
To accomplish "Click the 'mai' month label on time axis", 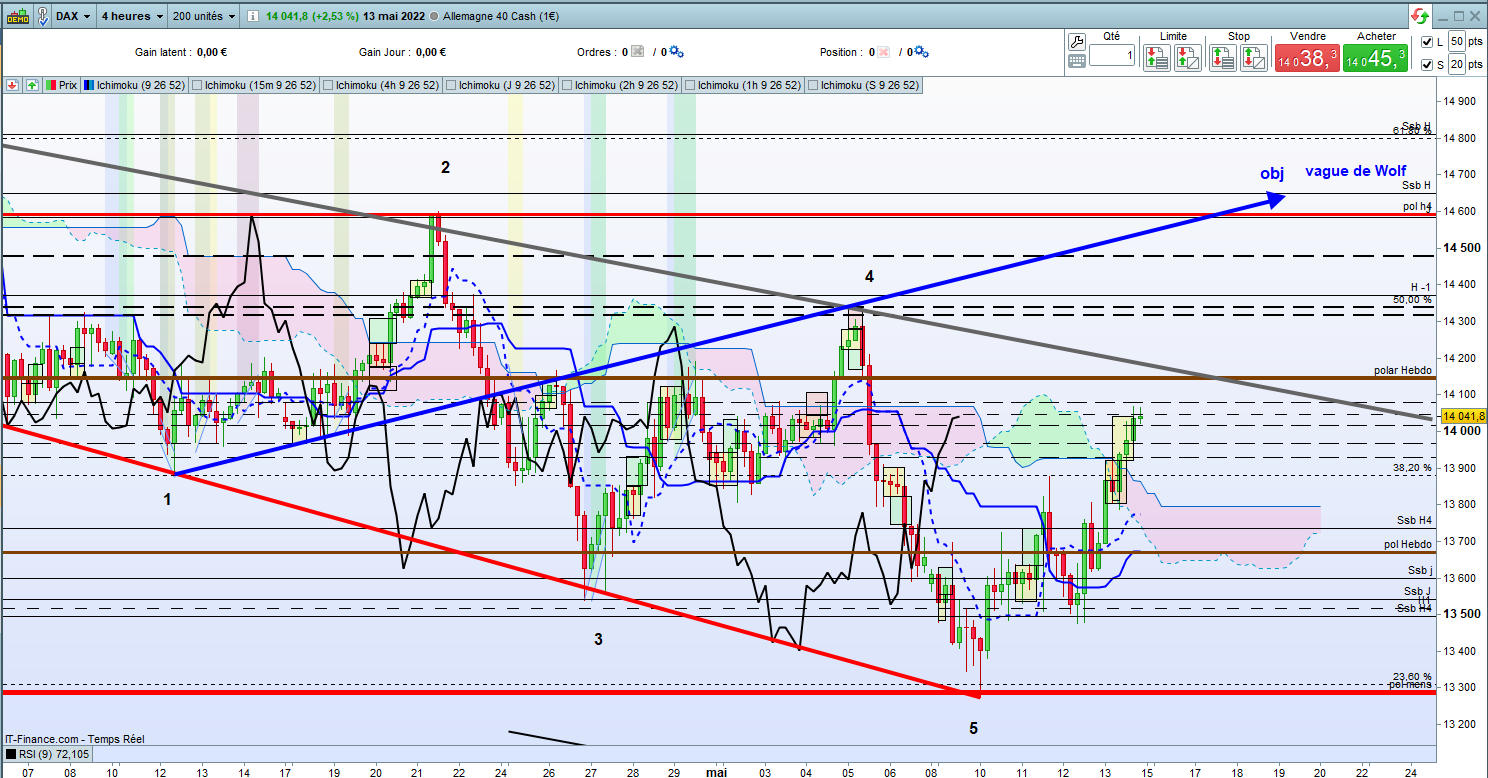I will pyautogui.click(x=716, y=772).
